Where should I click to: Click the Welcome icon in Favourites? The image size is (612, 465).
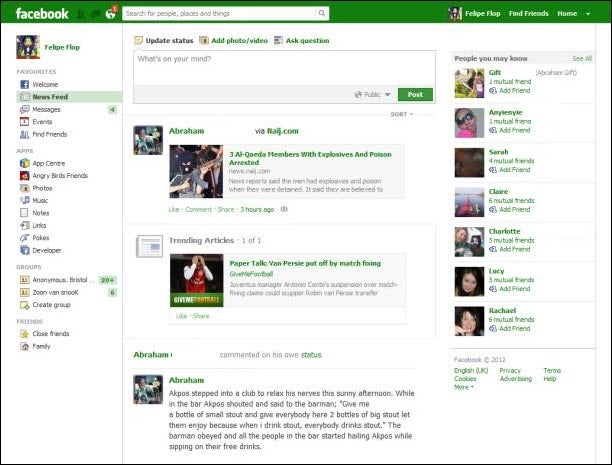pos(25,84)
